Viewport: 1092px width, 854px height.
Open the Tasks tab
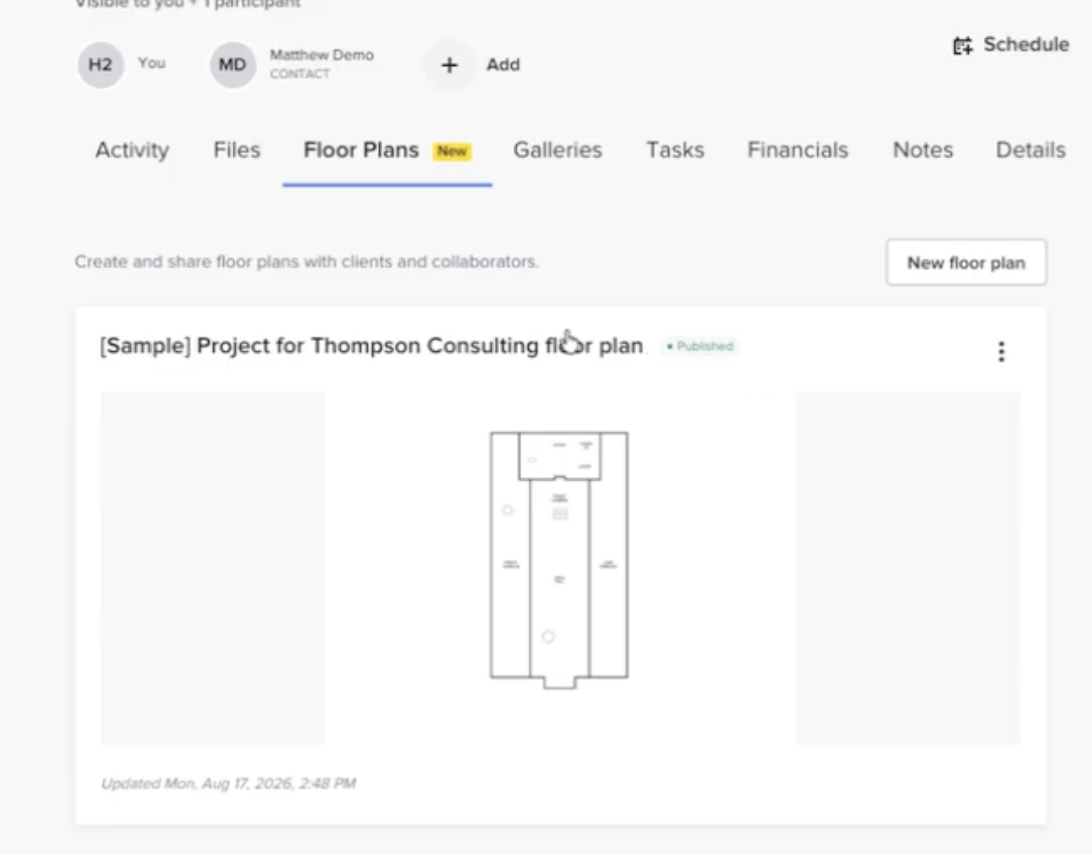[x=676, y=150]
